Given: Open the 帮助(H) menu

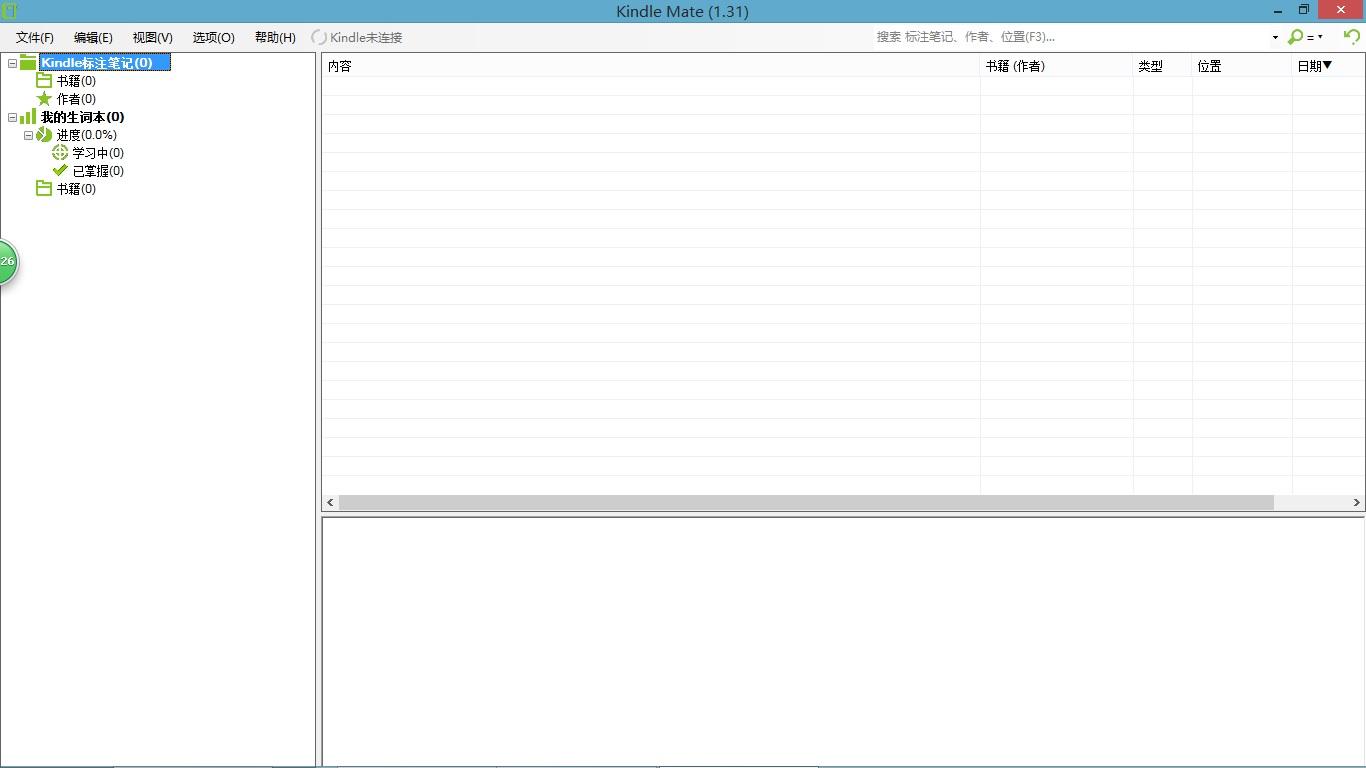Looking at the screenshot, I should pos(275,37).
